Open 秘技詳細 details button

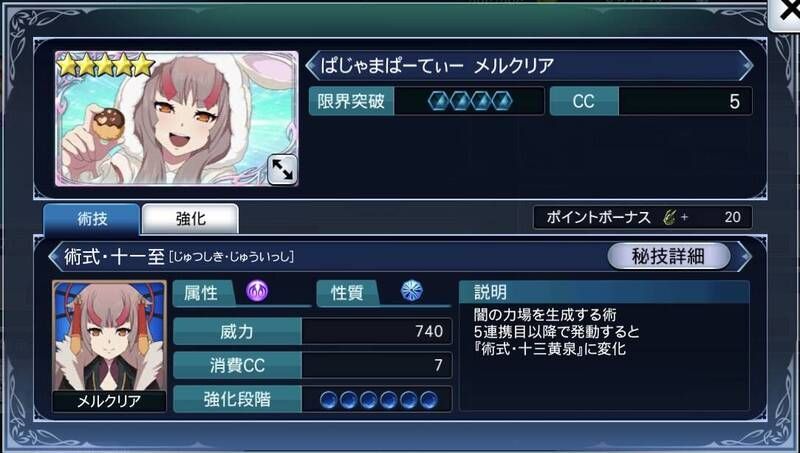668,256
